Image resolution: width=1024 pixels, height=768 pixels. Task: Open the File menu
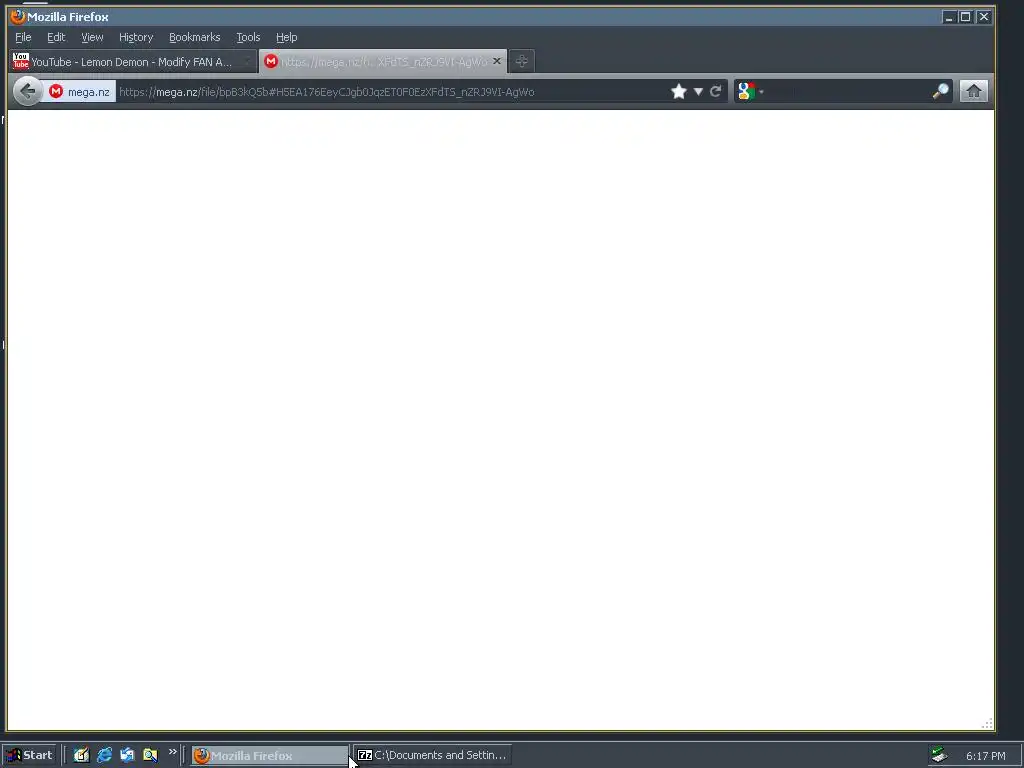pyautogui.click(x=23, y=37)
